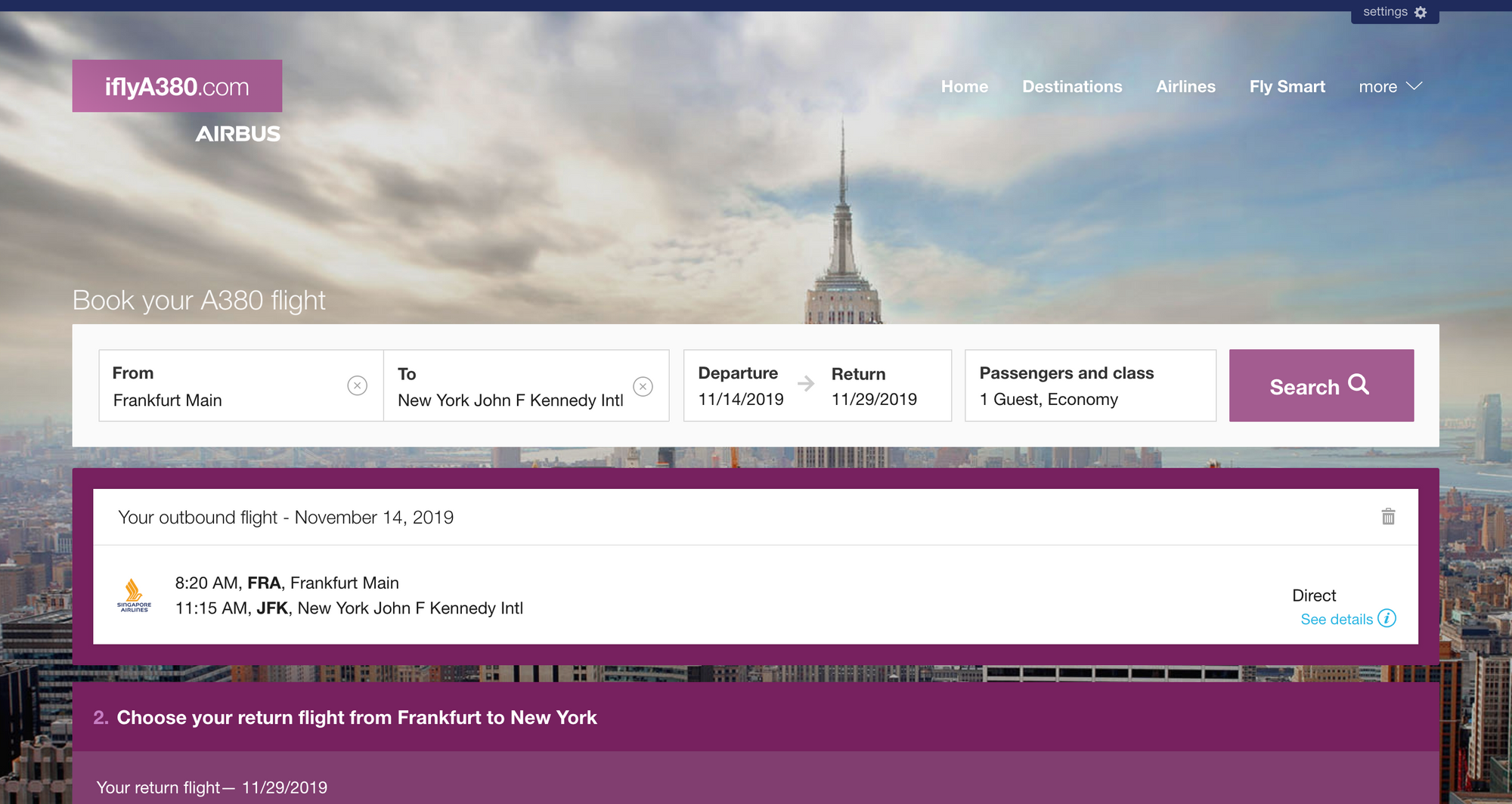Click the See details link

coord(1336,620)
